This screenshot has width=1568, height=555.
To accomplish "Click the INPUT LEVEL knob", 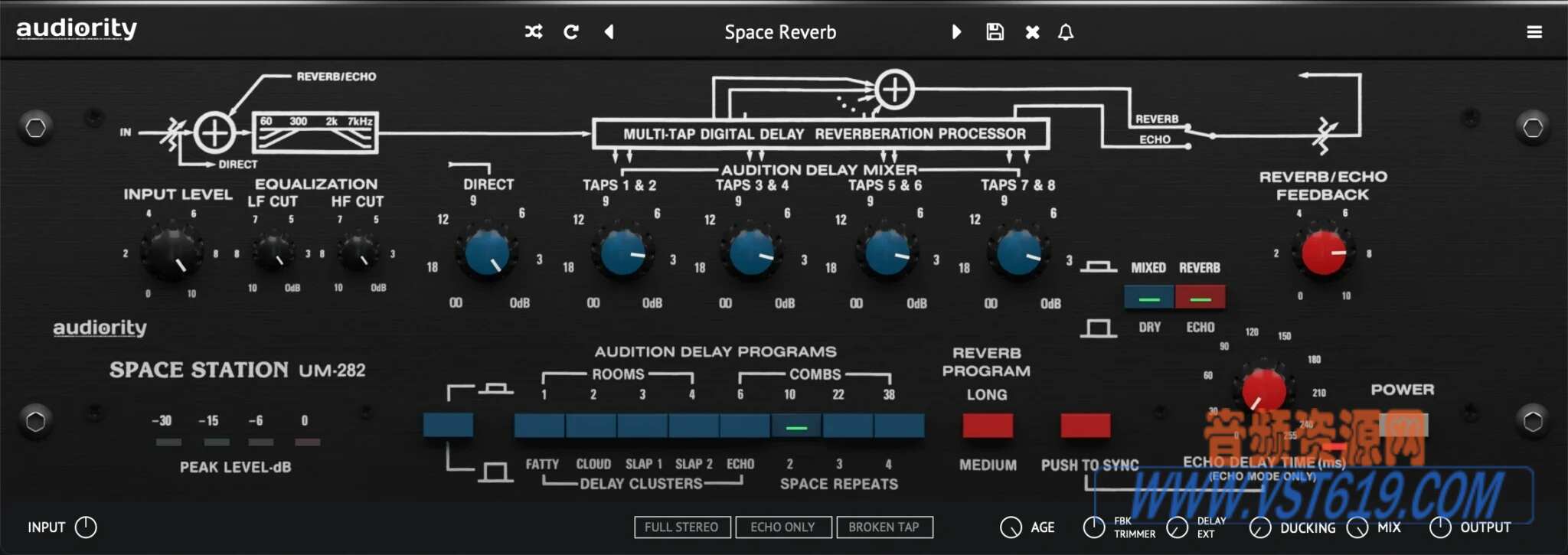I will (x=173, y=252).
